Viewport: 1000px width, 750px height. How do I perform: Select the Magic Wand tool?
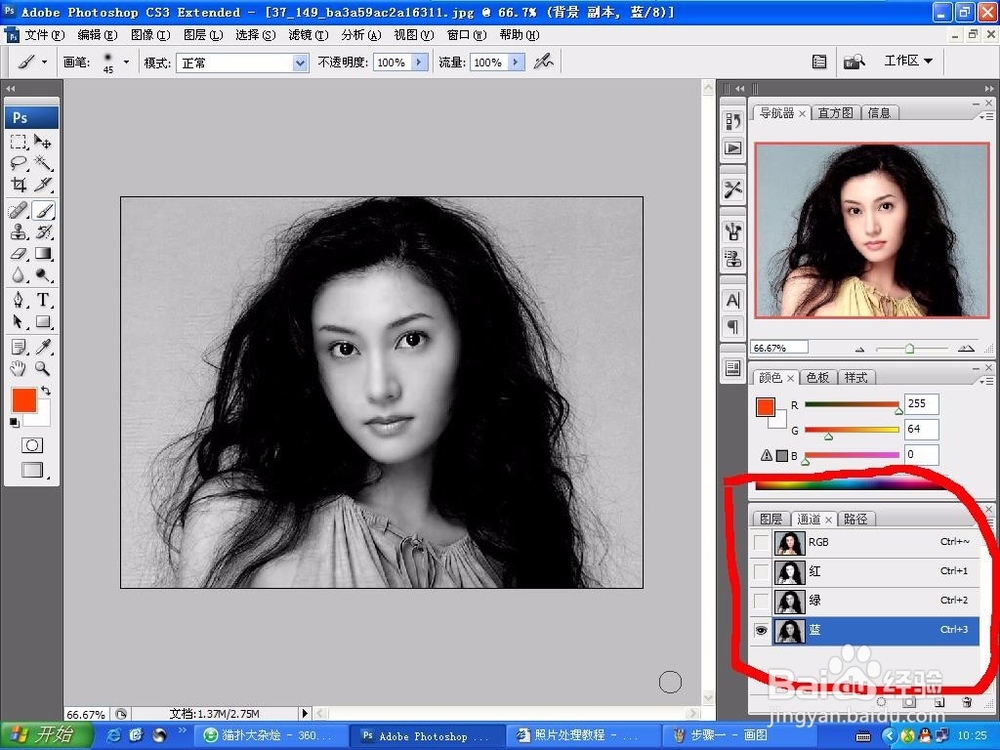pyautogui.click(x=40, y=163)
